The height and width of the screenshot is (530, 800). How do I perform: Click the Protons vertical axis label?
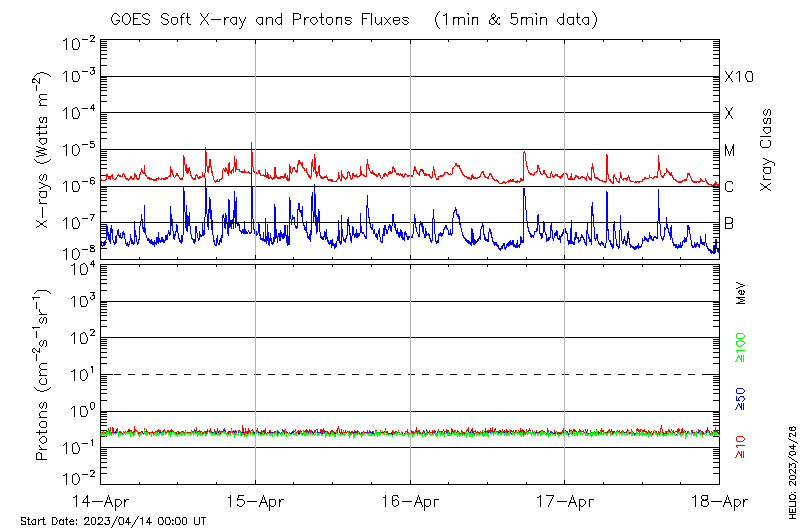point(43,375)
